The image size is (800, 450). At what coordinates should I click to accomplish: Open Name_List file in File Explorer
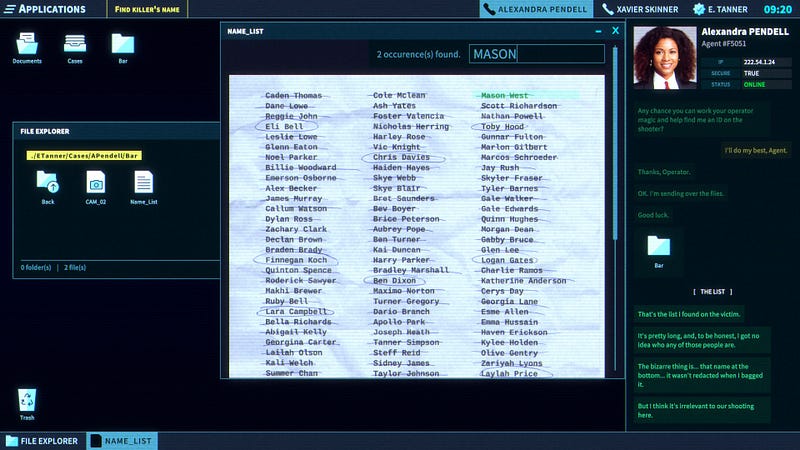(144, 187)
